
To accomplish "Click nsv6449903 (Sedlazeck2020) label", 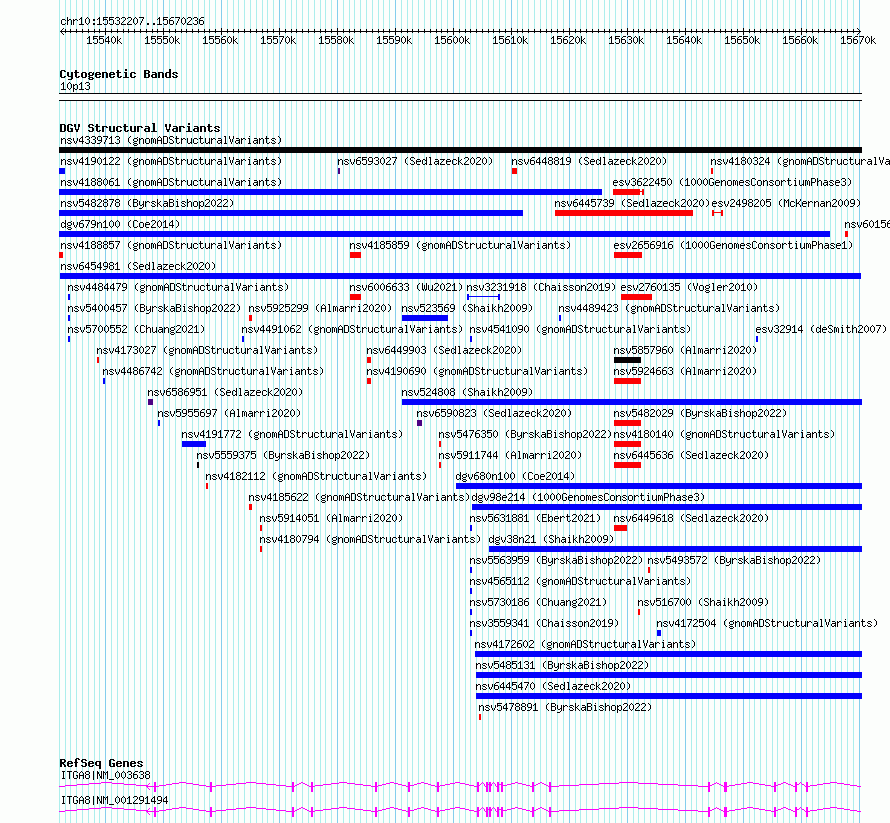I will tap(444, 350).
